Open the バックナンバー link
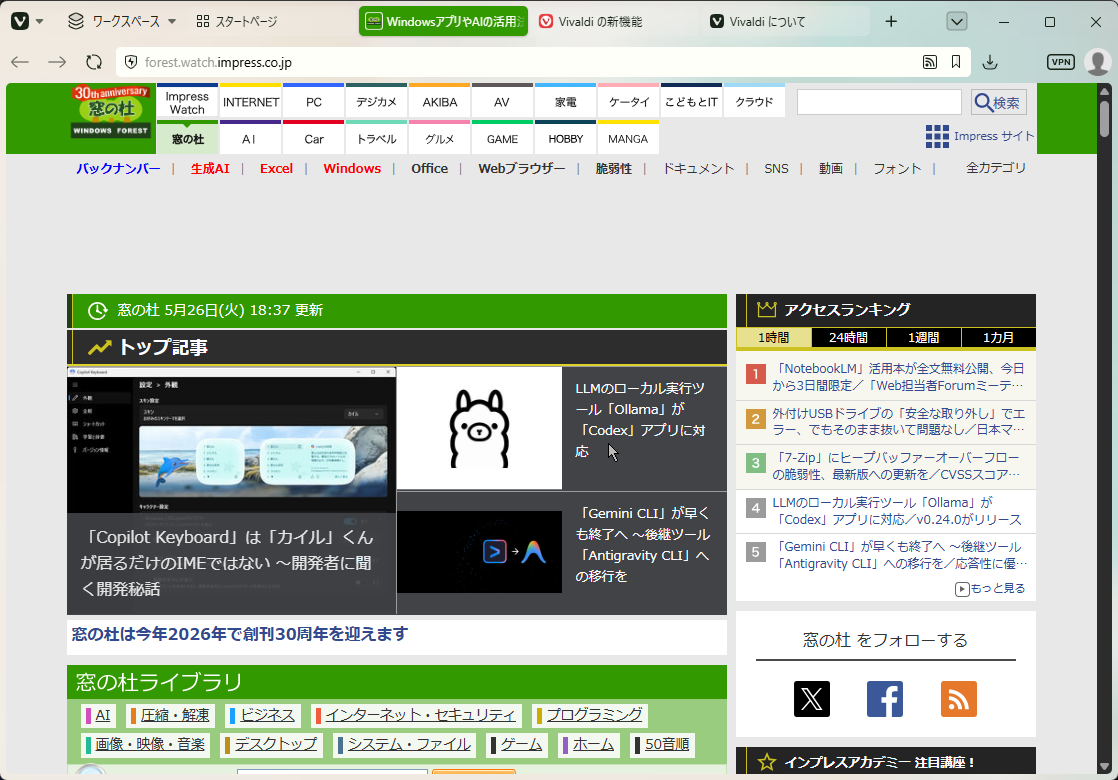 [118, 168]
